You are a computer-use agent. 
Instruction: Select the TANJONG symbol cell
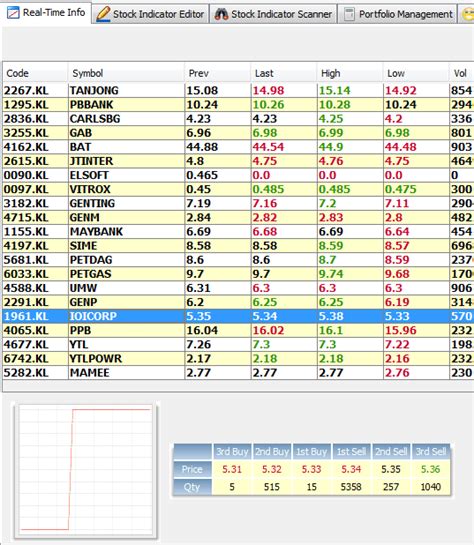click(x=126, y=90)
